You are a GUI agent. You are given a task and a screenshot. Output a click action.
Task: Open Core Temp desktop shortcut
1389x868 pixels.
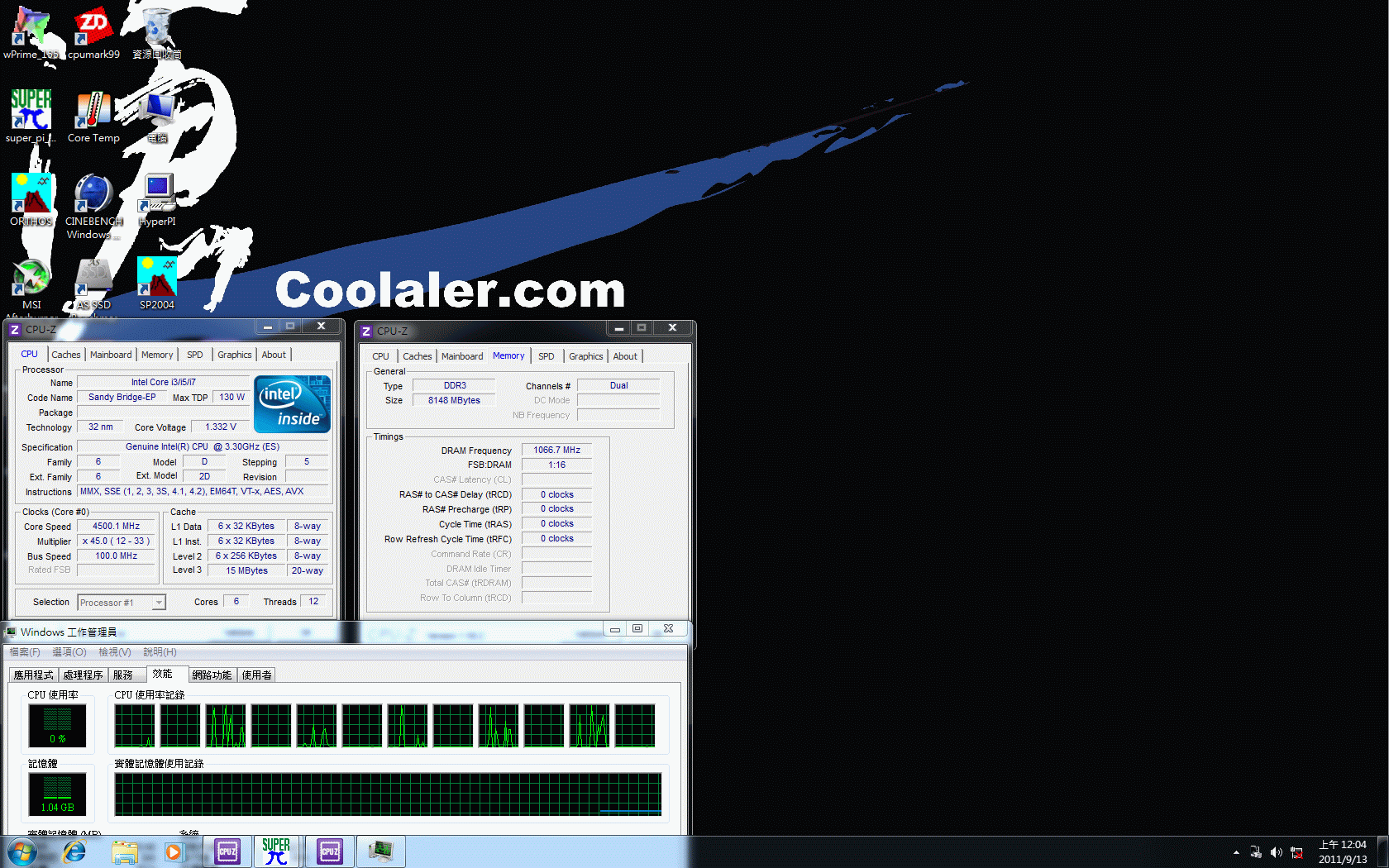click(93, 117)
